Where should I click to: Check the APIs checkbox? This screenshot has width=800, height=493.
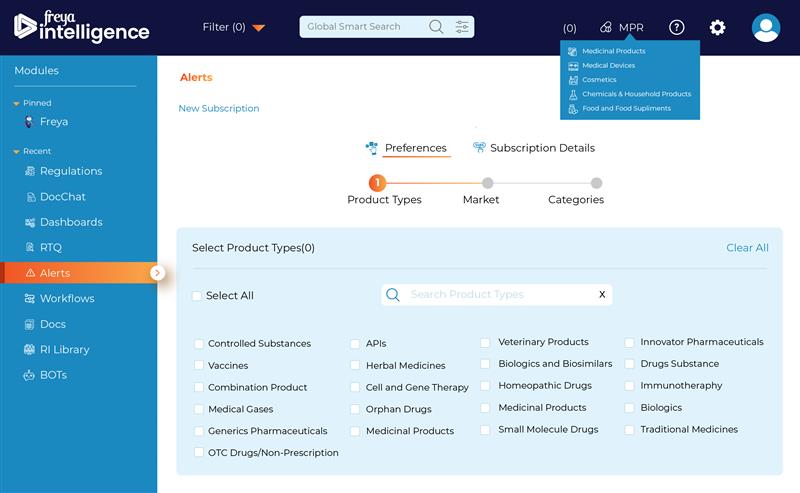(355, 344)
